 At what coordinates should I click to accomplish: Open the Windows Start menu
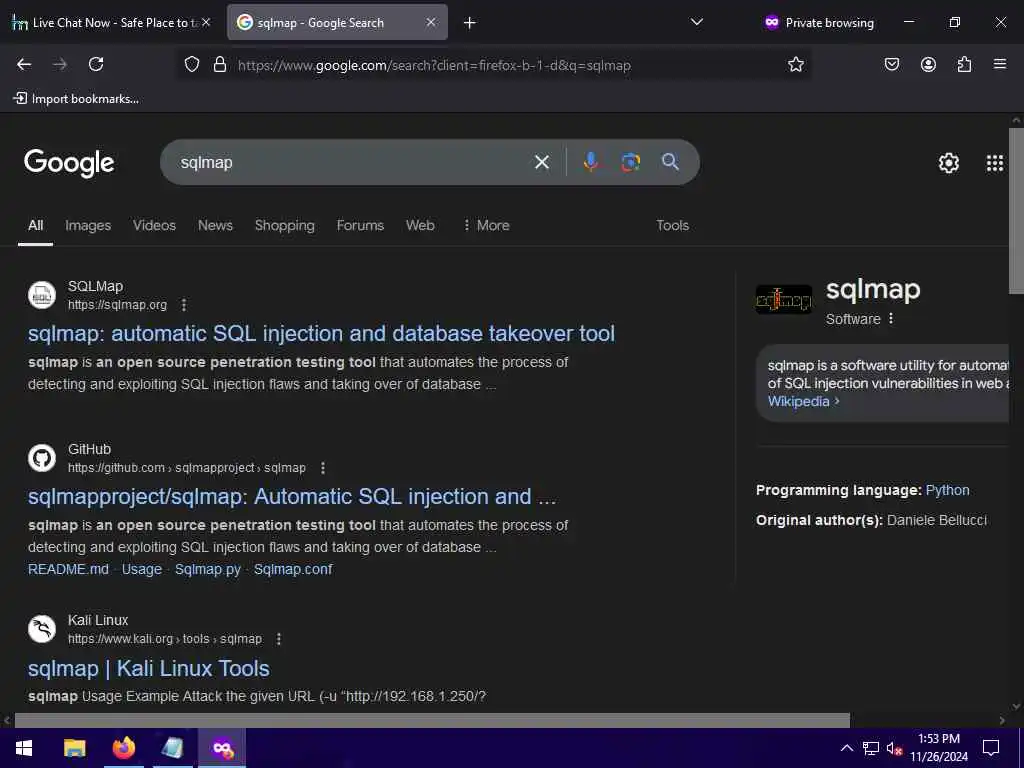(x=24, y=748)
